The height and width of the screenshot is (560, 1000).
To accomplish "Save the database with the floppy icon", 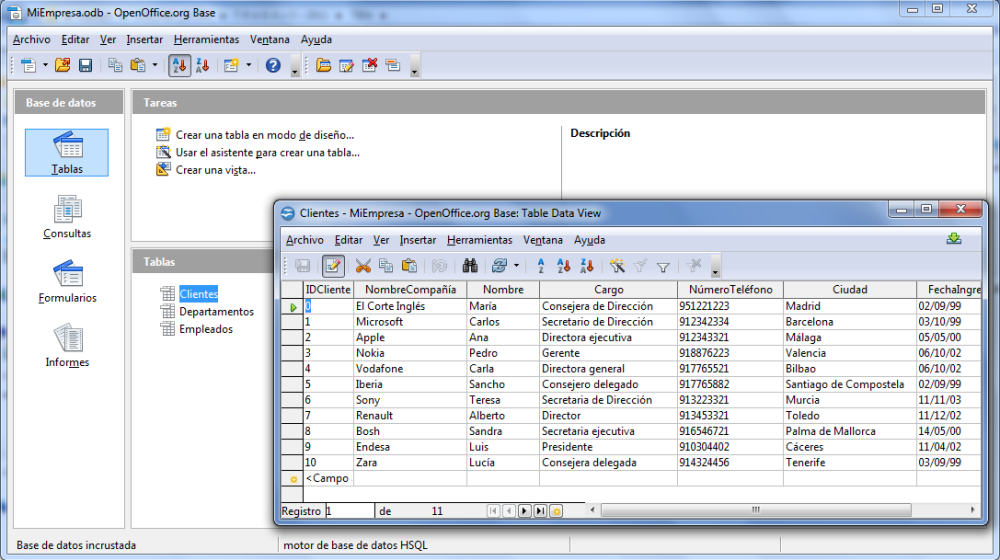I will (85, 65).
